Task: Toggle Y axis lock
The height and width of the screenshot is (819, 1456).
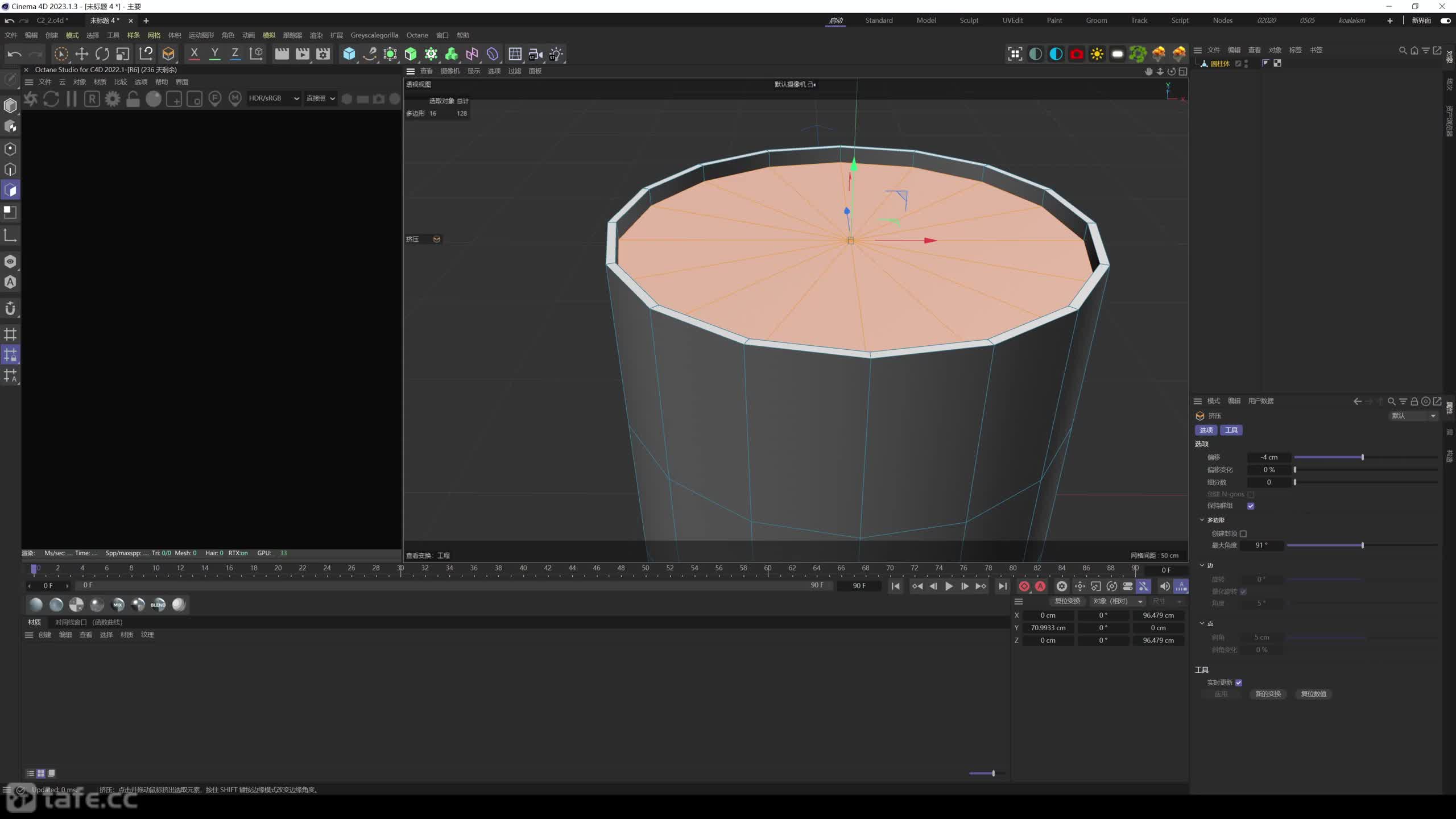Action: click(214, 54)
